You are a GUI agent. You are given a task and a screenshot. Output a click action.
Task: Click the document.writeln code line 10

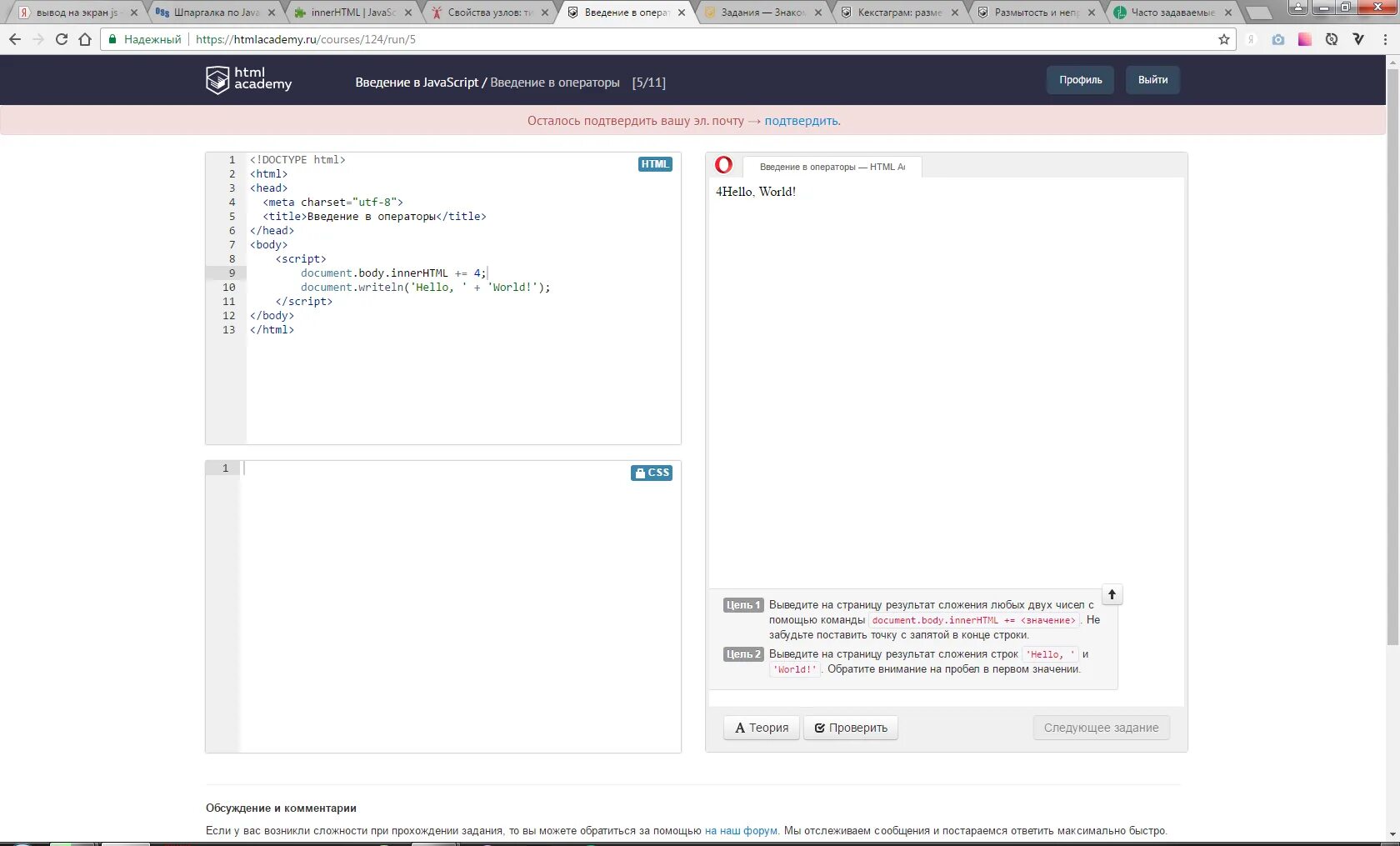point(425,288)
